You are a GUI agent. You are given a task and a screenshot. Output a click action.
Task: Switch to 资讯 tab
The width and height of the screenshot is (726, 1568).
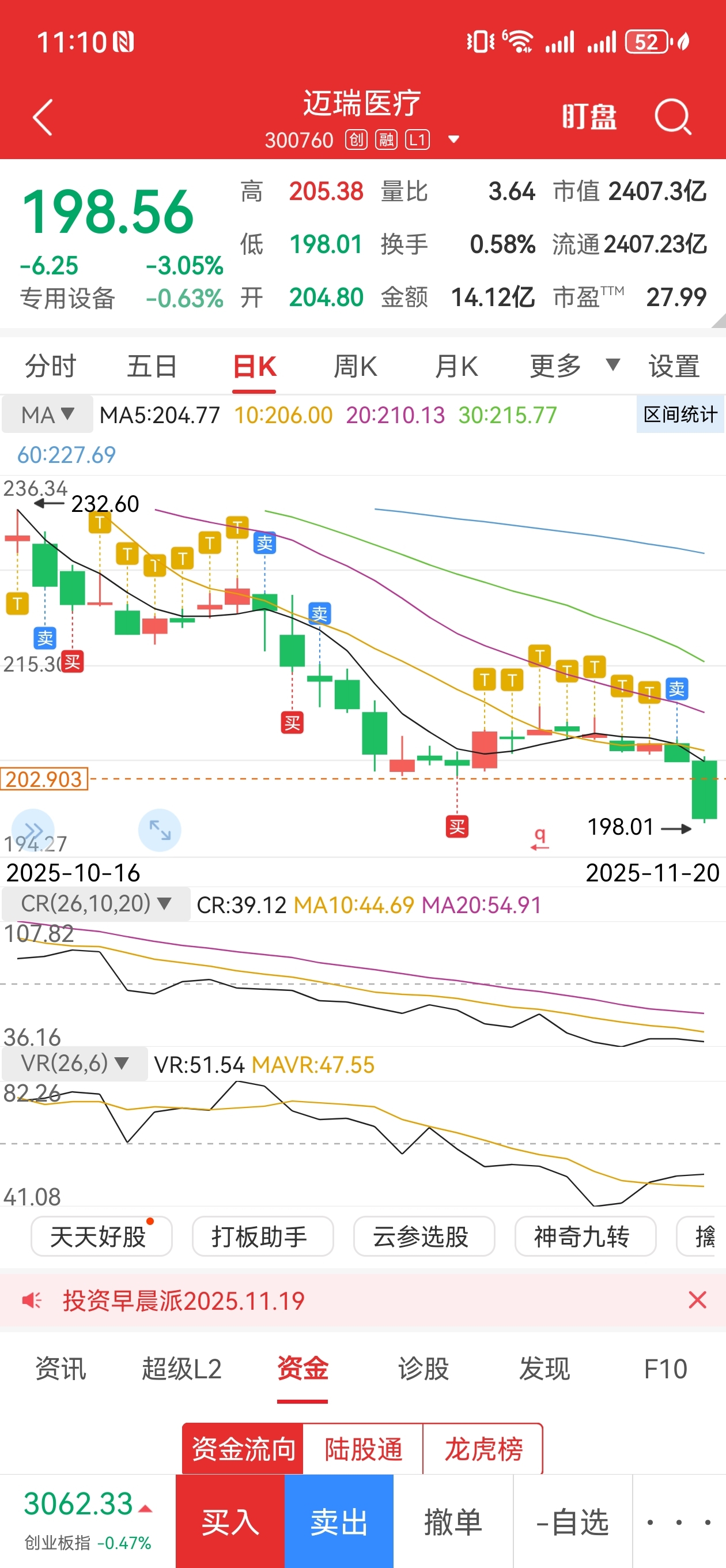pos(60,1369)
